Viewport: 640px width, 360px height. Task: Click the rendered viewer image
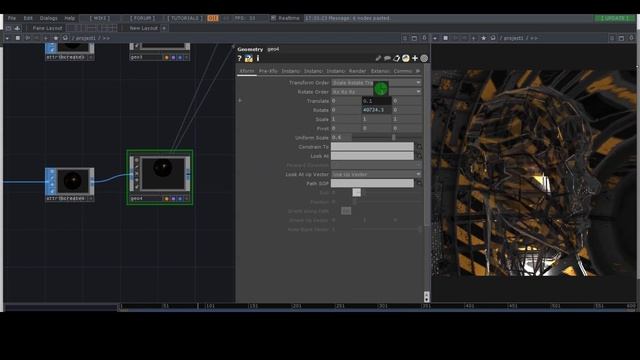coord(534,173)
